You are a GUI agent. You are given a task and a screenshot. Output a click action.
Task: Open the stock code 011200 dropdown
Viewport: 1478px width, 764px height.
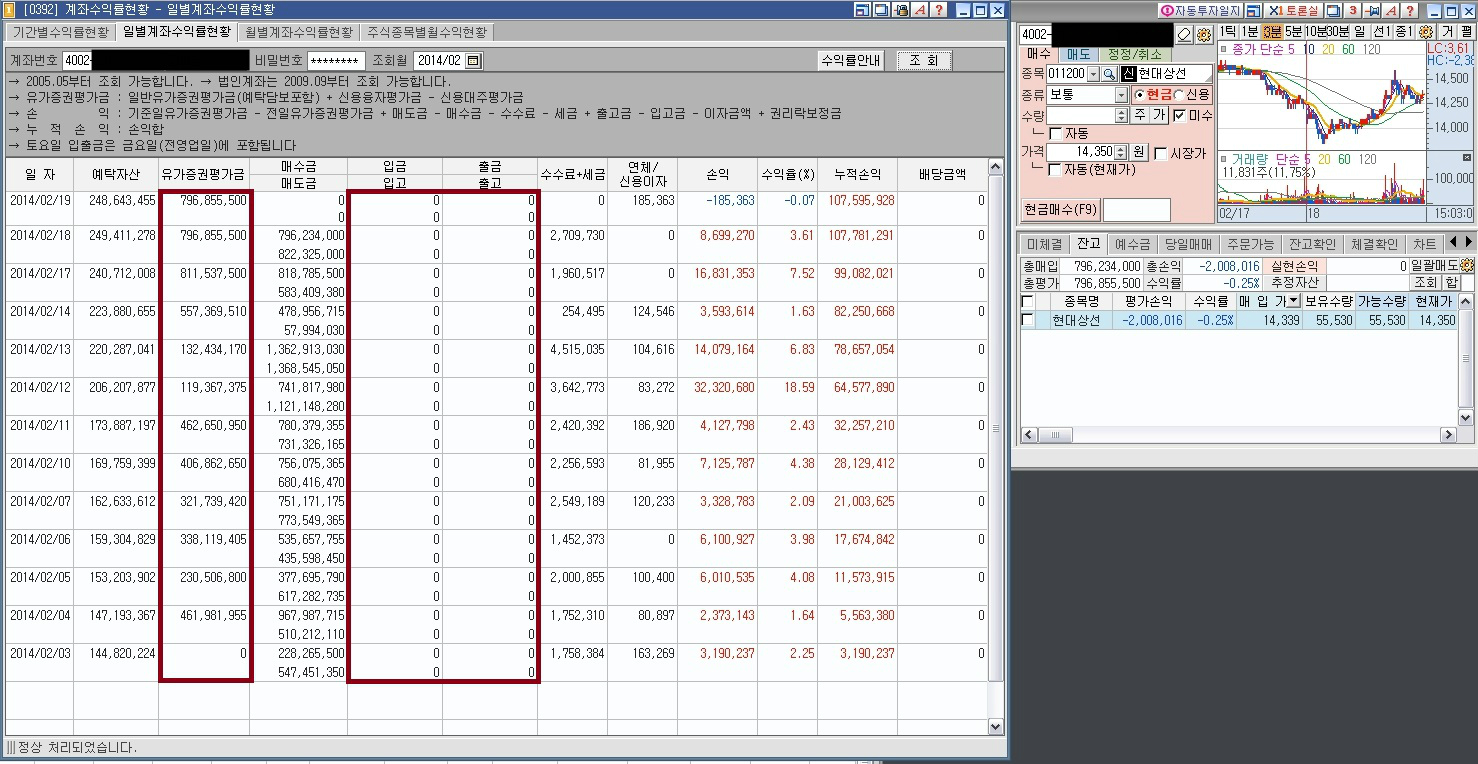click(x=1092, y=74)
